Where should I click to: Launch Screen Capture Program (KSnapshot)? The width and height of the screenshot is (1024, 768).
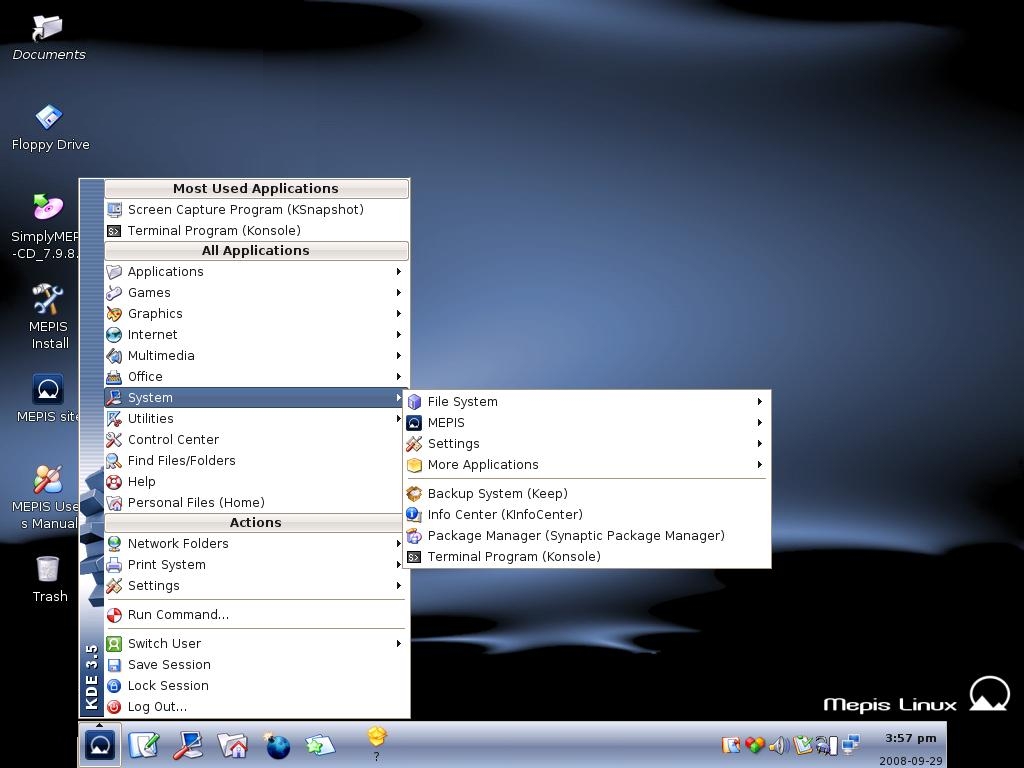[257, 210]
